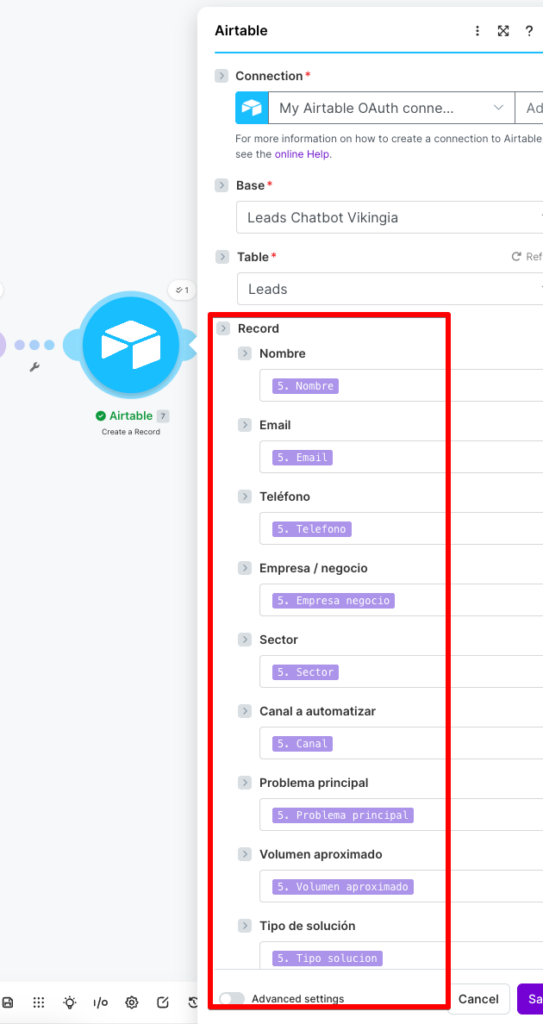Click the '5. Empresa negocio' variable pill
The height and width of the screenshot is (1024, 543).
334,601
